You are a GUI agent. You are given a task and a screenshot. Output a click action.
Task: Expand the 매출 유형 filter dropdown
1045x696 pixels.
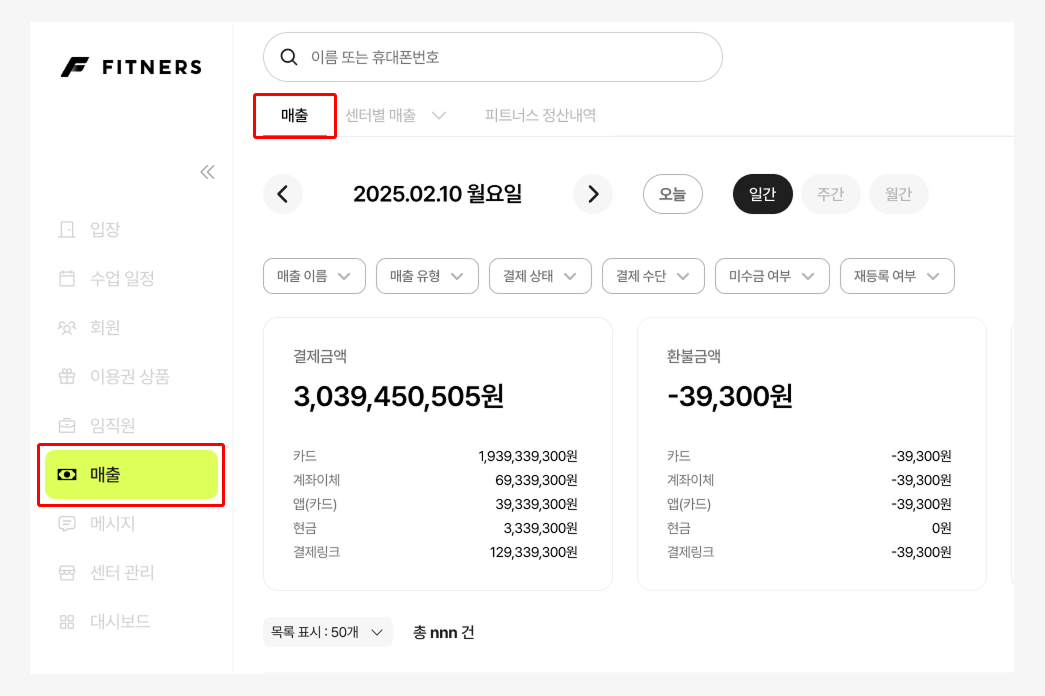pyautogui.click(x=427, y=276)
